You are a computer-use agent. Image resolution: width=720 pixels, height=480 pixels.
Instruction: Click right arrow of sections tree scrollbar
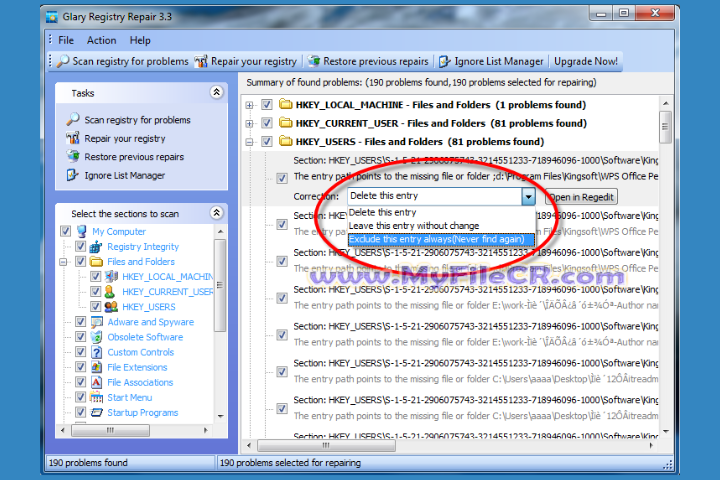point(206,430)
